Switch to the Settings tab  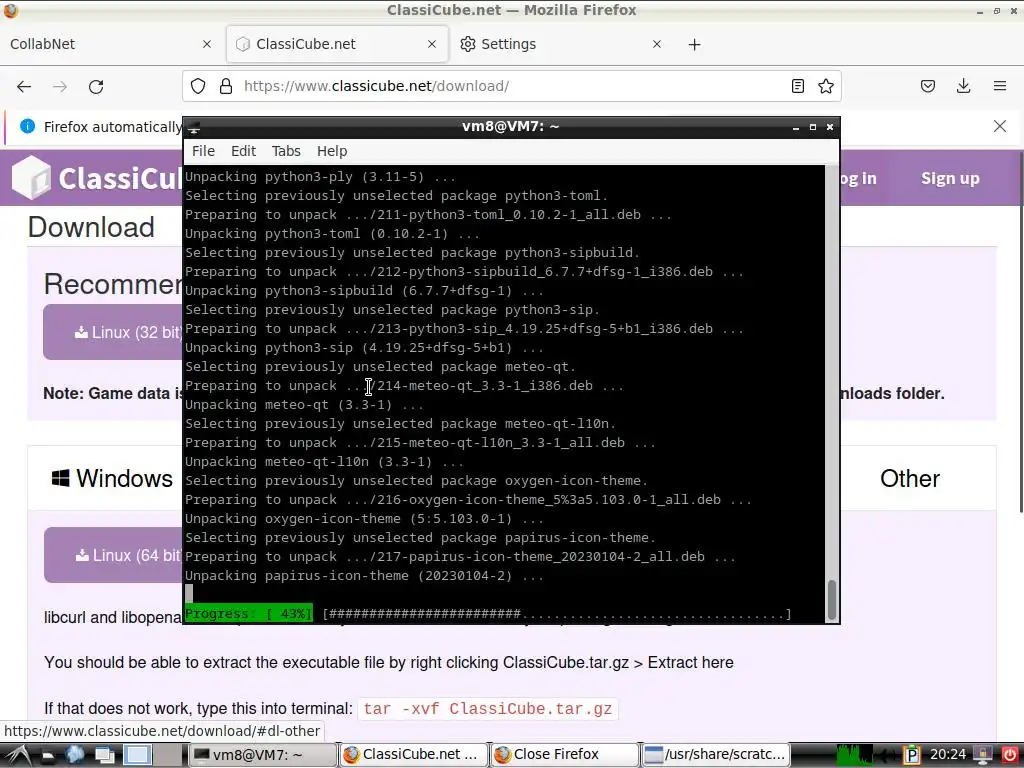click(563, 44)
